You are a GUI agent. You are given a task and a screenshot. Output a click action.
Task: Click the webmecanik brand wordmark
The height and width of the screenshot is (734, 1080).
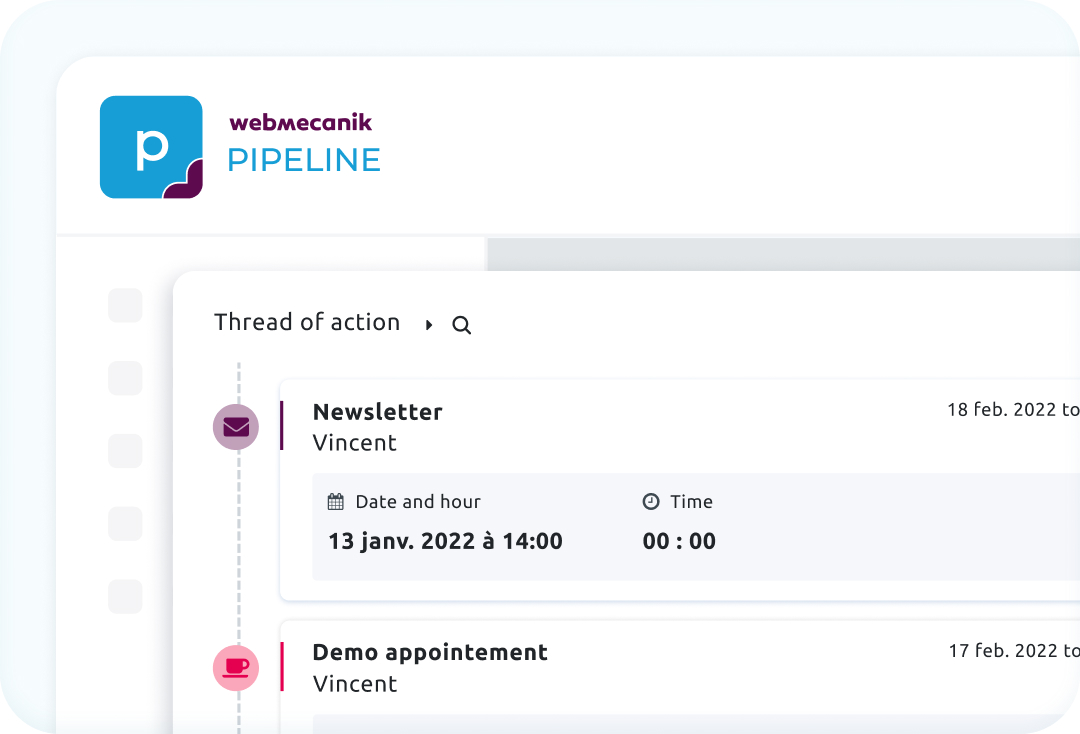click(300, 123)
